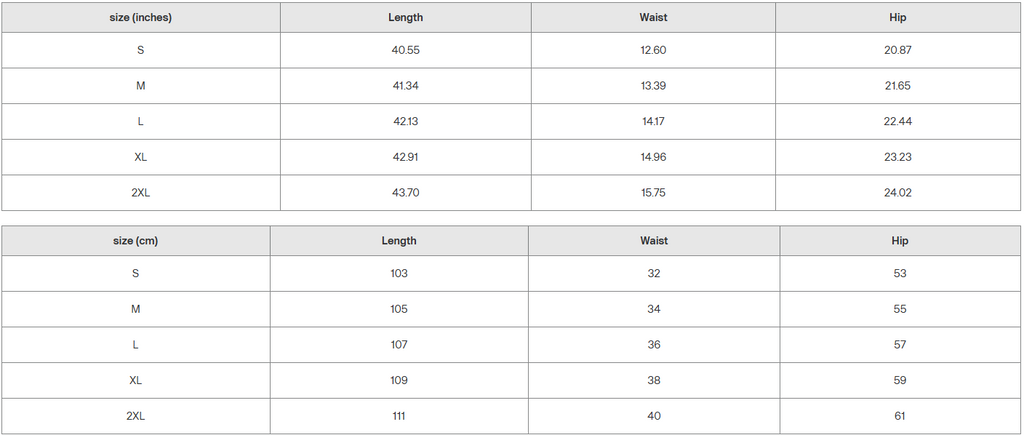Click the 'size (inches)' header cell
This screenshot has width=1024, height=435.
[140, 17]
